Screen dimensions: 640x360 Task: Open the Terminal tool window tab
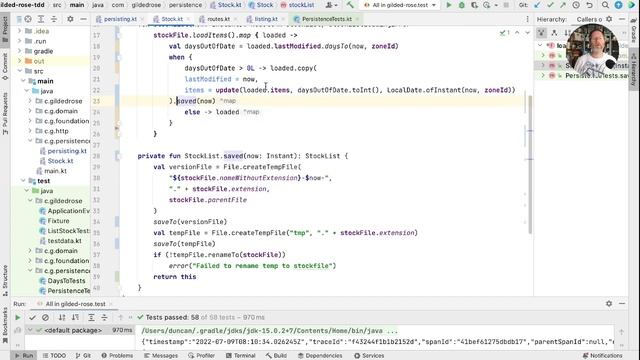pos(240,356)
